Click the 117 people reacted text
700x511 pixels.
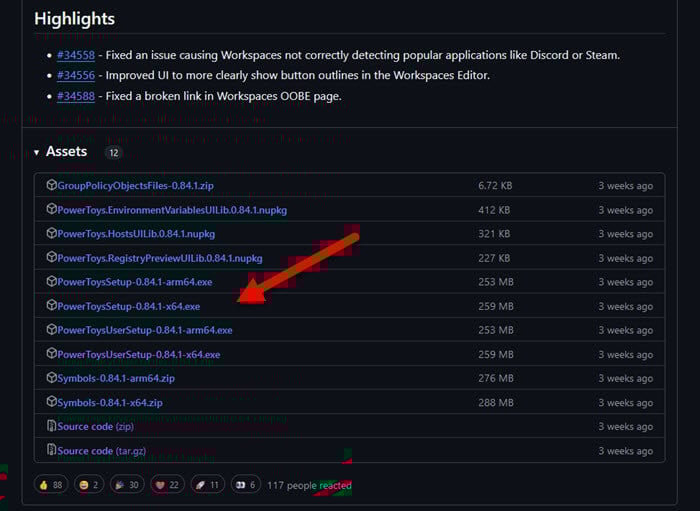point(309,486)
